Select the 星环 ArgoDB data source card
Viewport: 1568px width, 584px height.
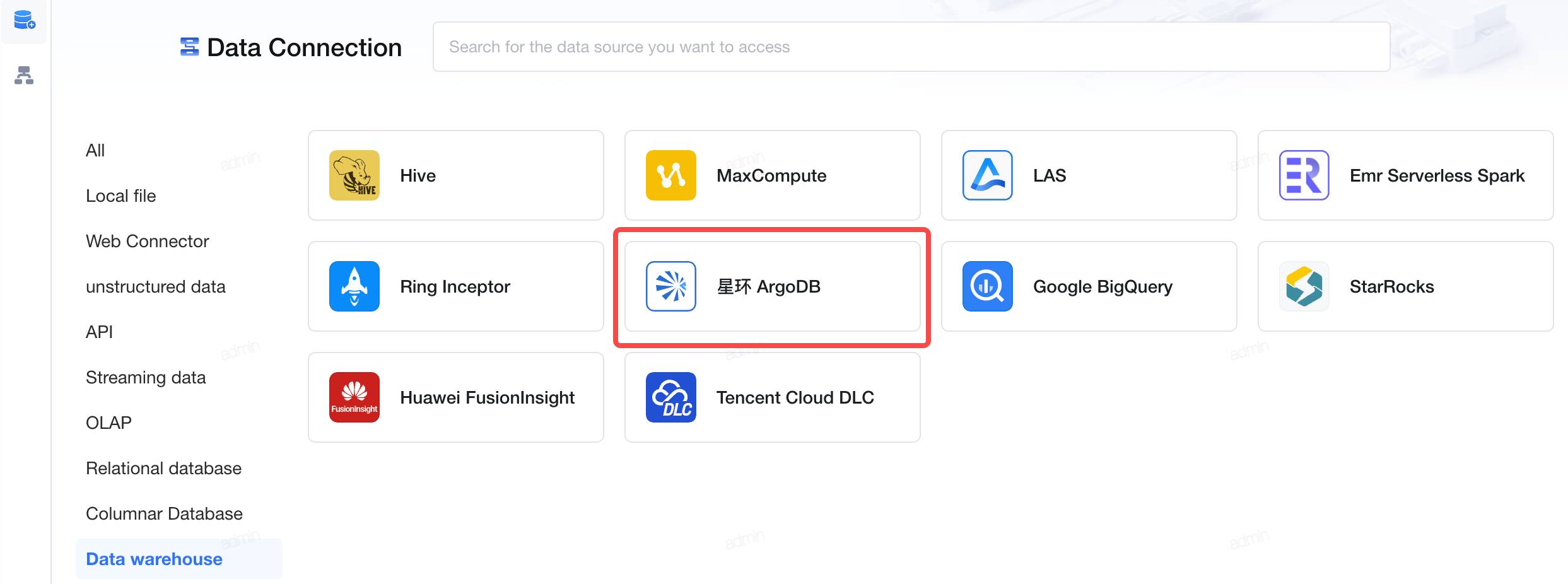[x=773, y=286]
